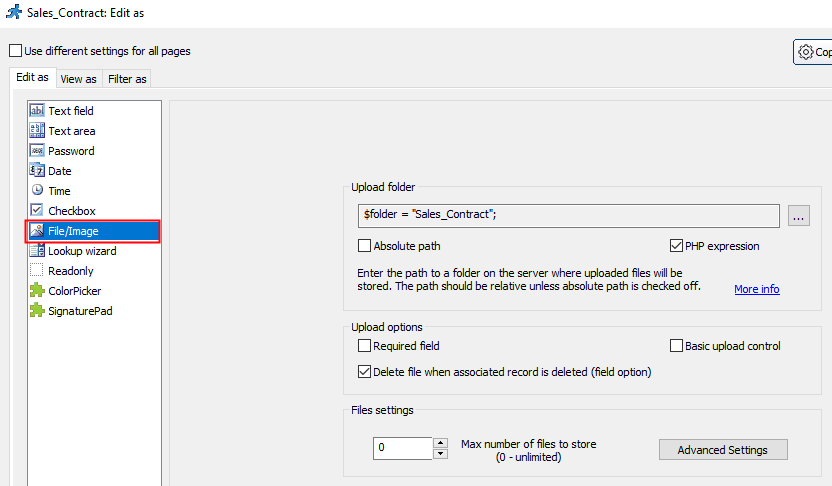This screenshot has width=832, height=486.
Task: Pick the Password field type icon
Action: (37, 151)
